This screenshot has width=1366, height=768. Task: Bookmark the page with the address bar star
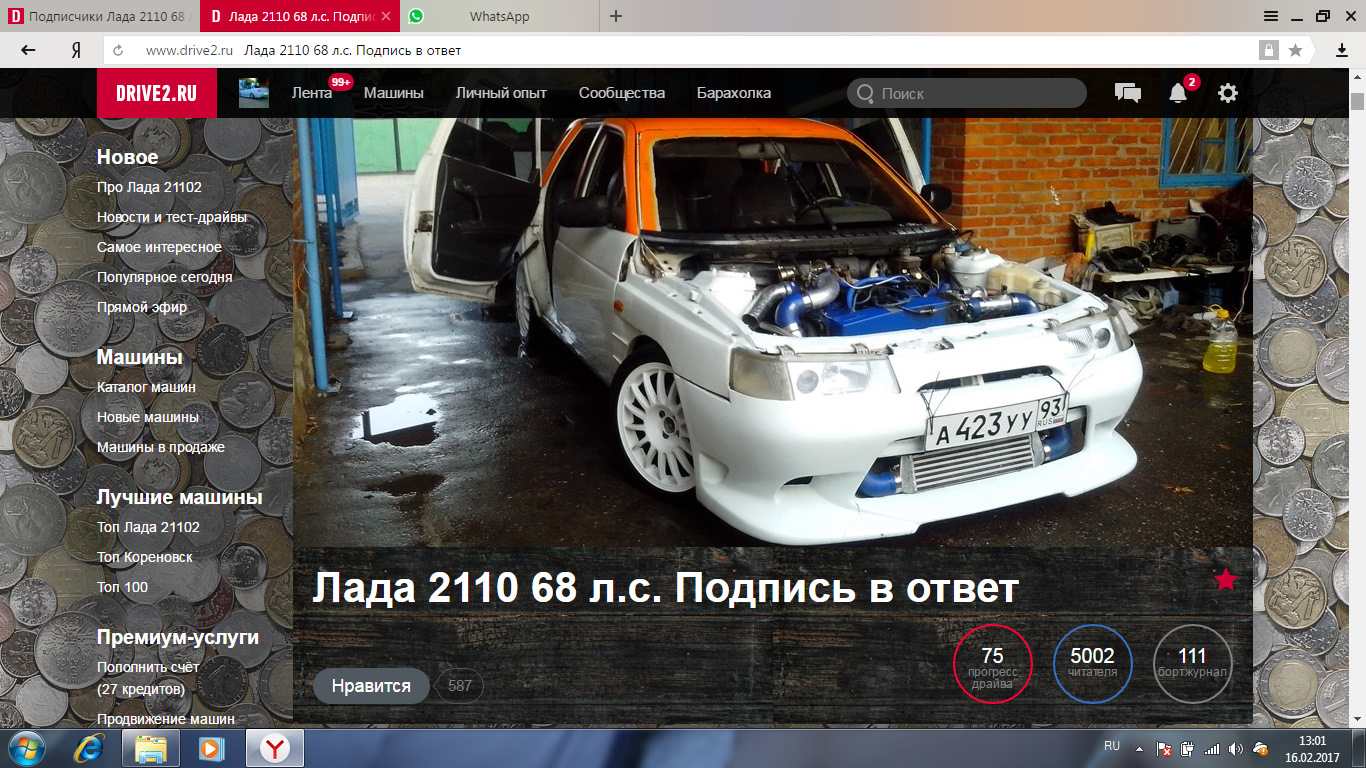pyautogui.click(x=1295, y=50)
